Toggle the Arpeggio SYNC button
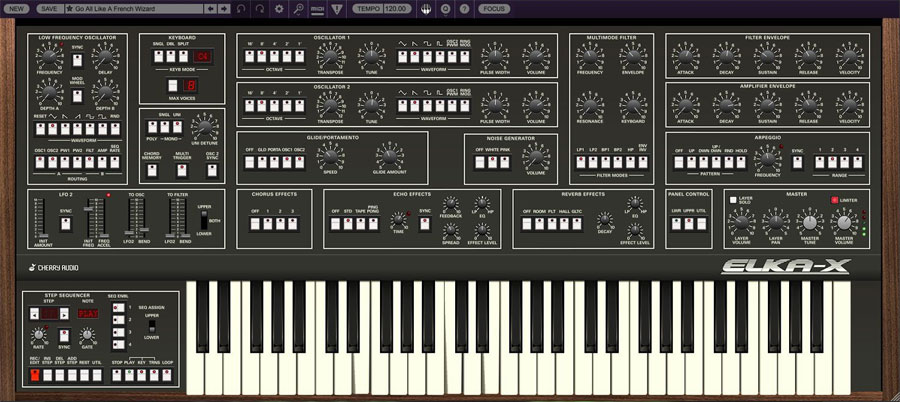This screenshot has width=900, height=402. (797, 162)
